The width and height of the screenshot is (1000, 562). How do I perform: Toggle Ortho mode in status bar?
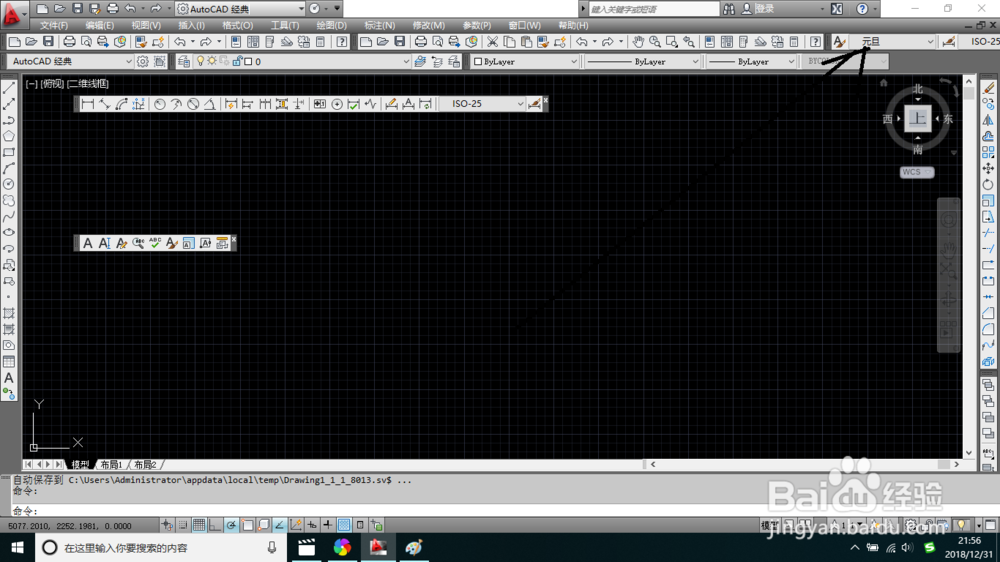point(215,525)
